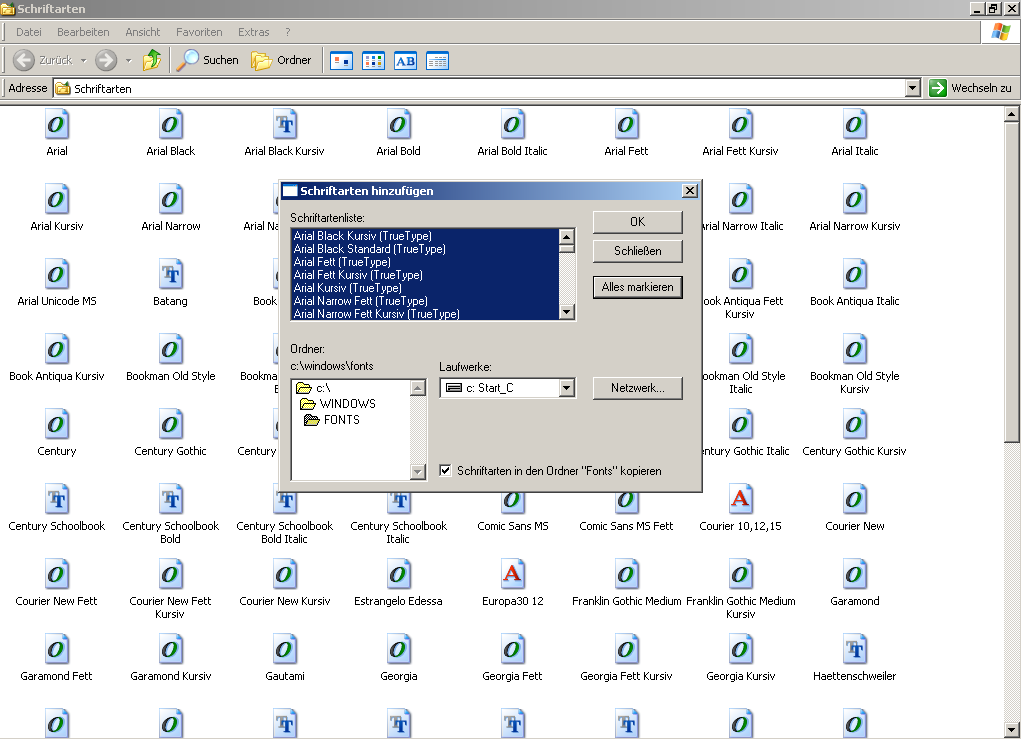
Task: Select Georgia font icon
Action: (x=399, y=648)
